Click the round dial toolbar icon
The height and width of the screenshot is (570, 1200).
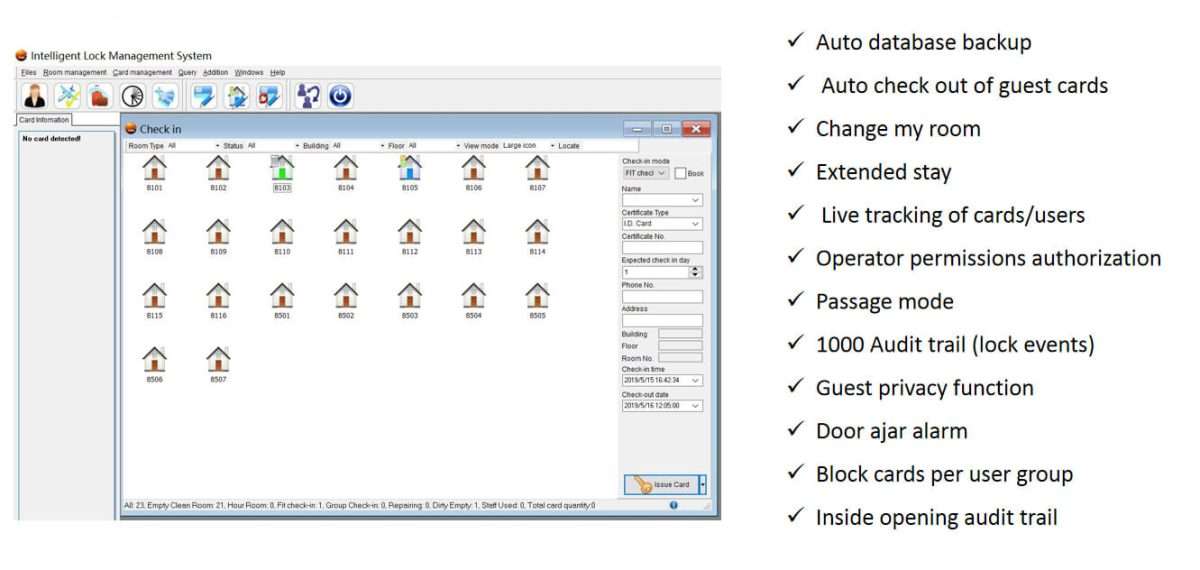point(133,95)
